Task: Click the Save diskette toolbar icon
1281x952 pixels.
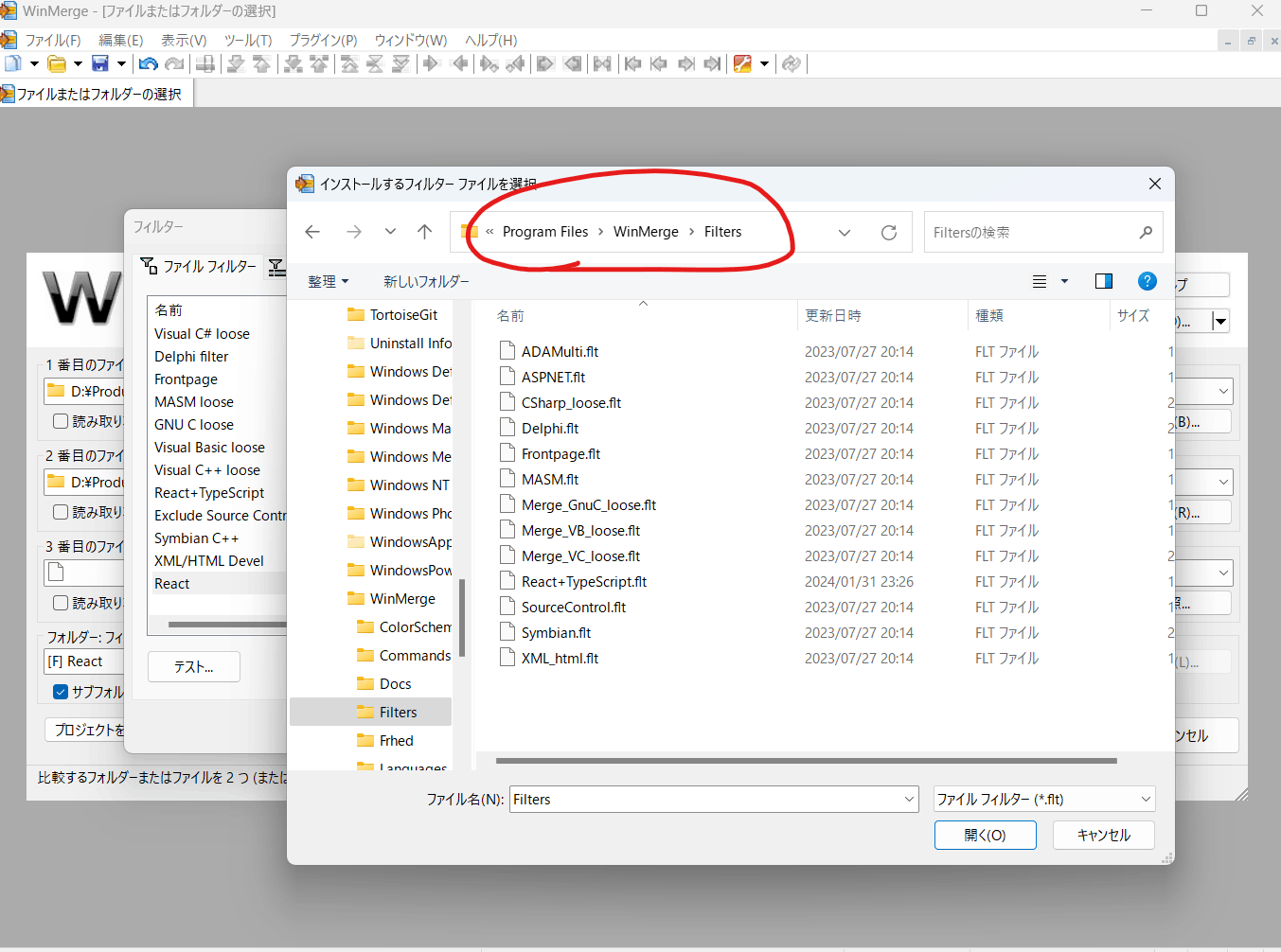Action: [x=100, y=63]
